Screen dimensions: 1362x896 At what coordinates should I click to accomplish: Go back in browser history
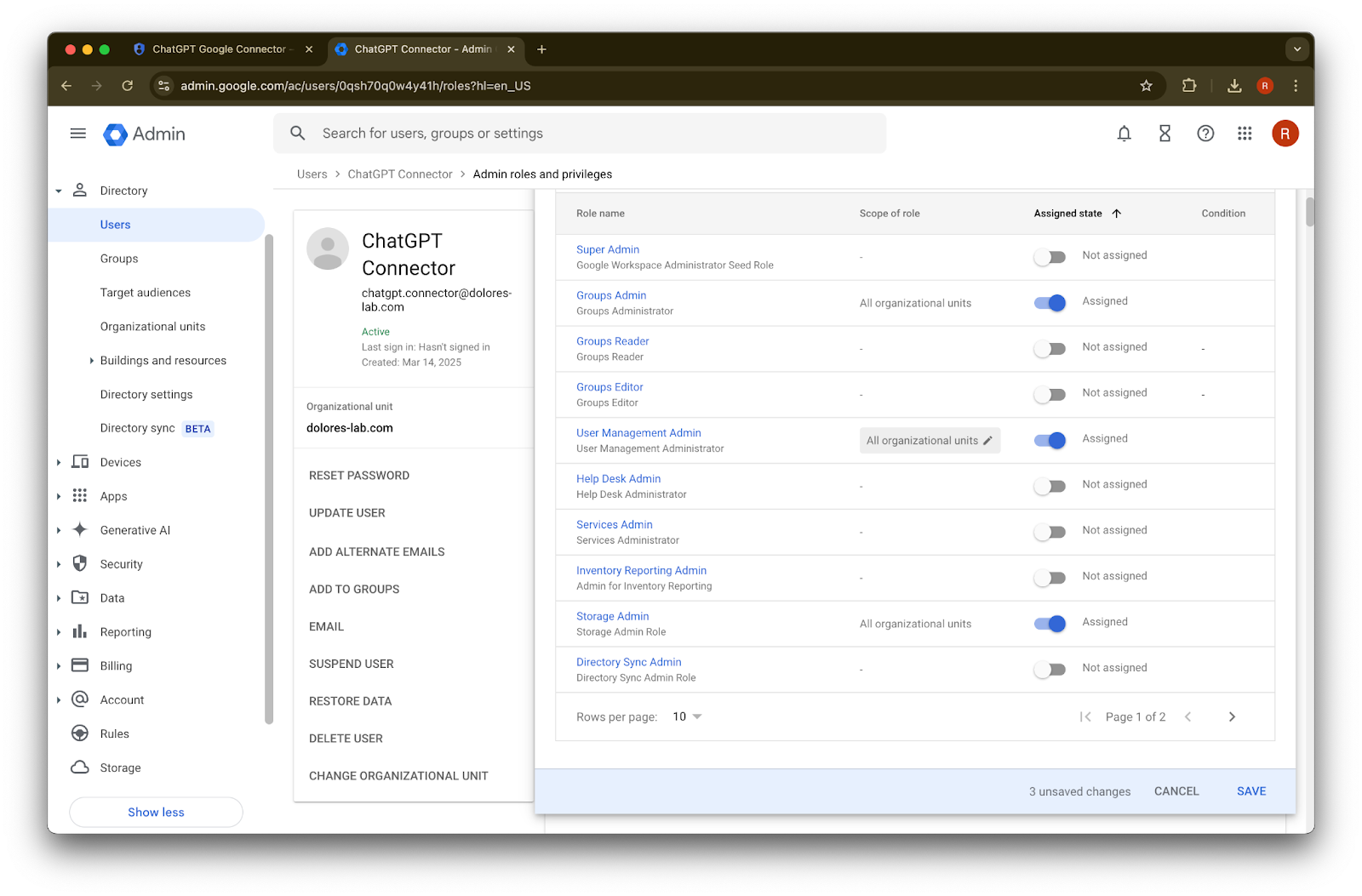66,86
